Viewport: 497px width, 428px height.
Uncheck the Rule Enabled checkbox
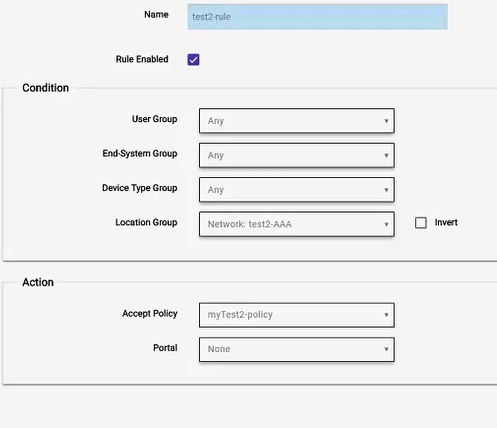pos(193,60)
